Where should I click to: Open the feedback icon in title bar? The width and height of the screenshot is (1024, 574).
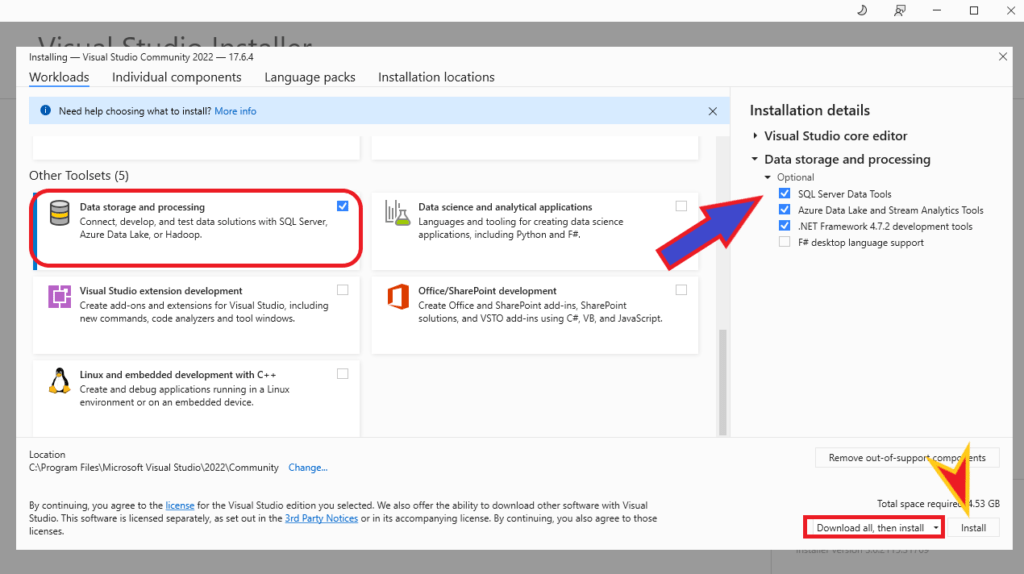[x=900, y=10]
